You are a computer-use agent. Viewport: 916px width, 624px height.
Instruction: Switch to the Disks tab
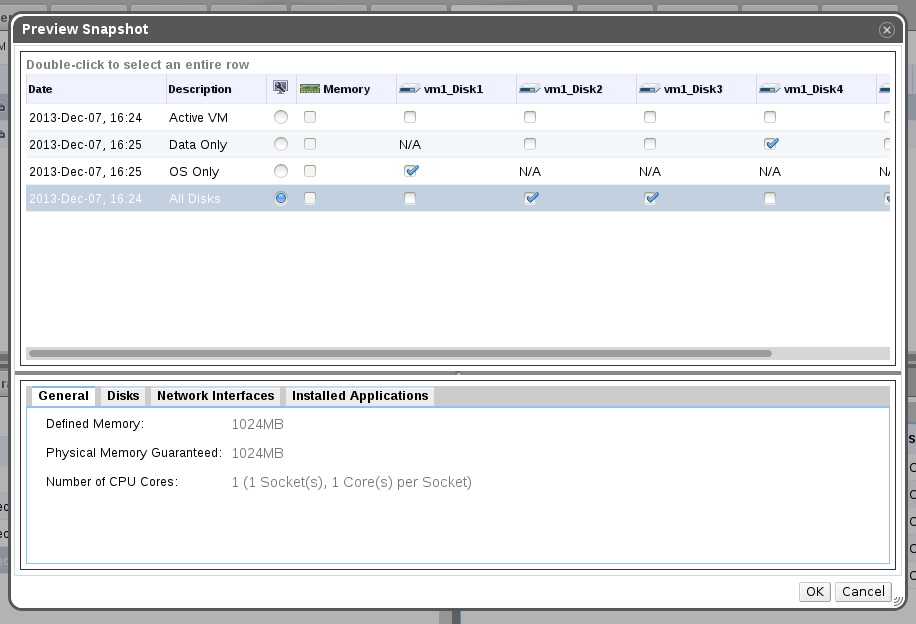point(123,396)
